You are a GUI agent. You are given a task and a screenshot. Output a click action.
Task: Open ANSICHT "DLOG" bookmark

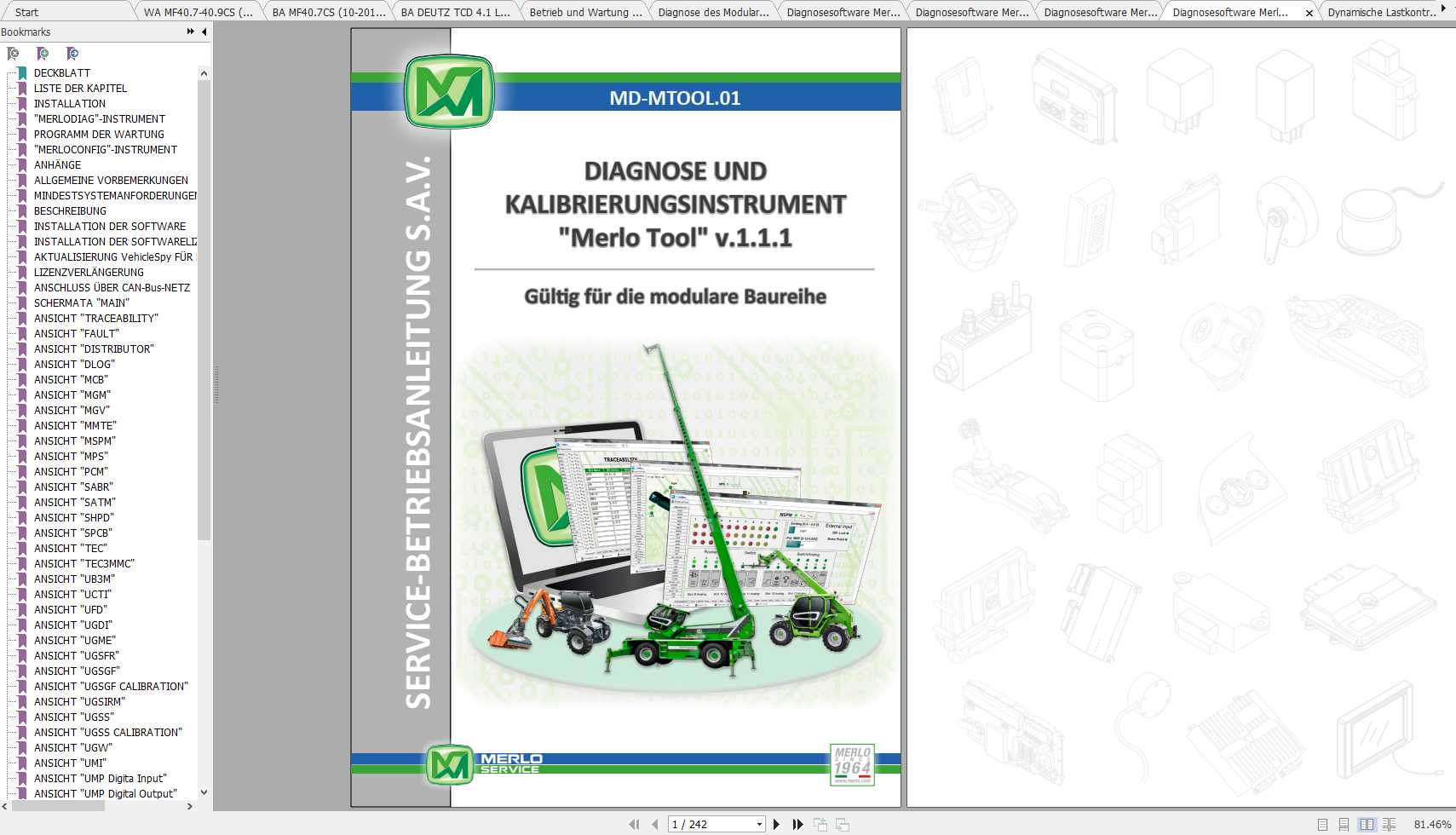(74, 365)
